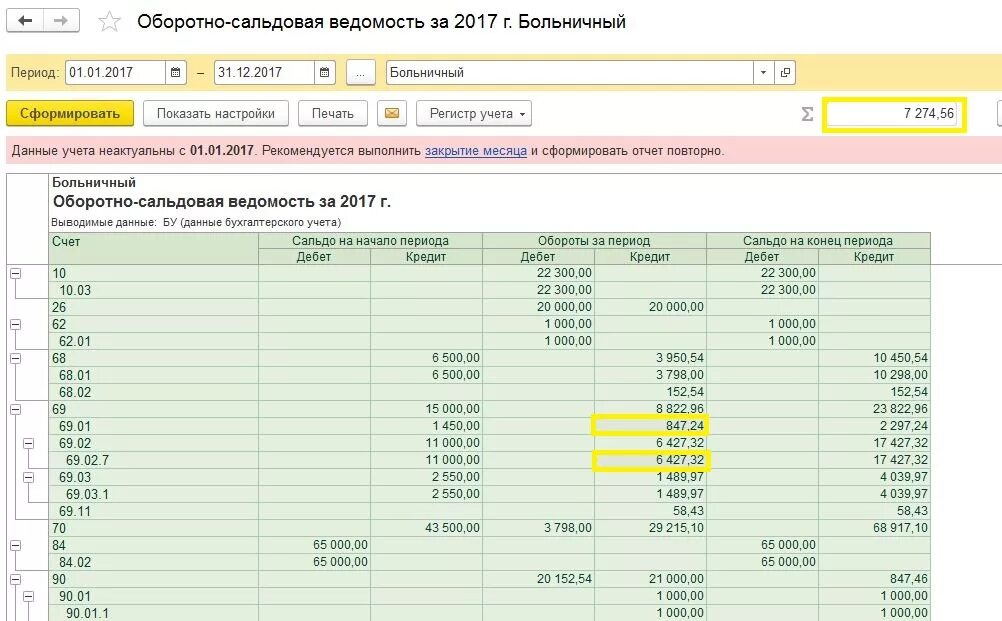Click debit turnover 3 798,00 of account 70
Screen dimensions: 1002x621
tap(538, 528)
